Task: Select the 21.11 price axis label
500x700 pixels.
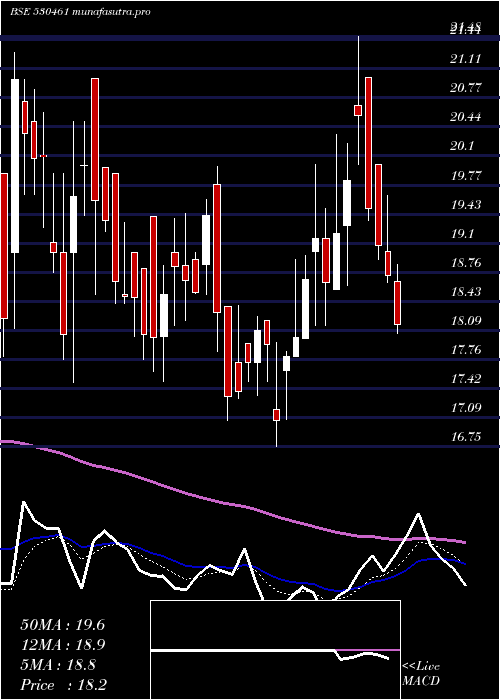Action: 466,59
